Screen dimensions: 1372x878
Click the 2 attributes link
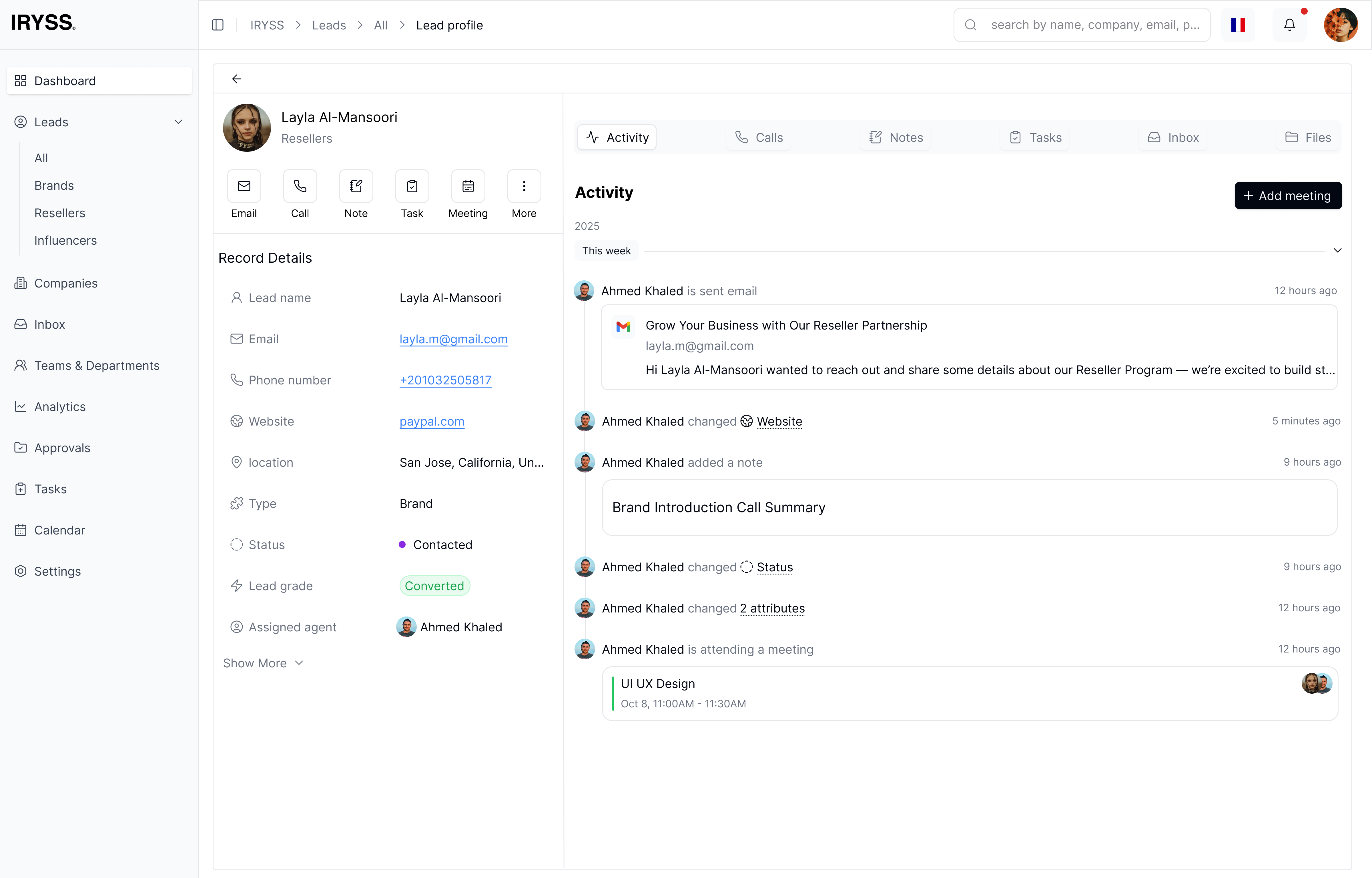[772, 608]
